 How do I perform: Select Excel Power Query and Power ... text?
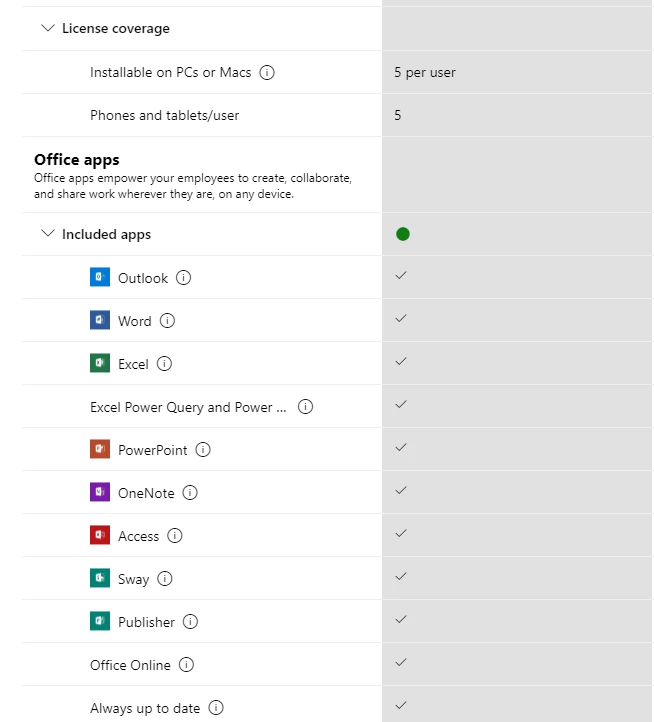[x=188, y=408]
